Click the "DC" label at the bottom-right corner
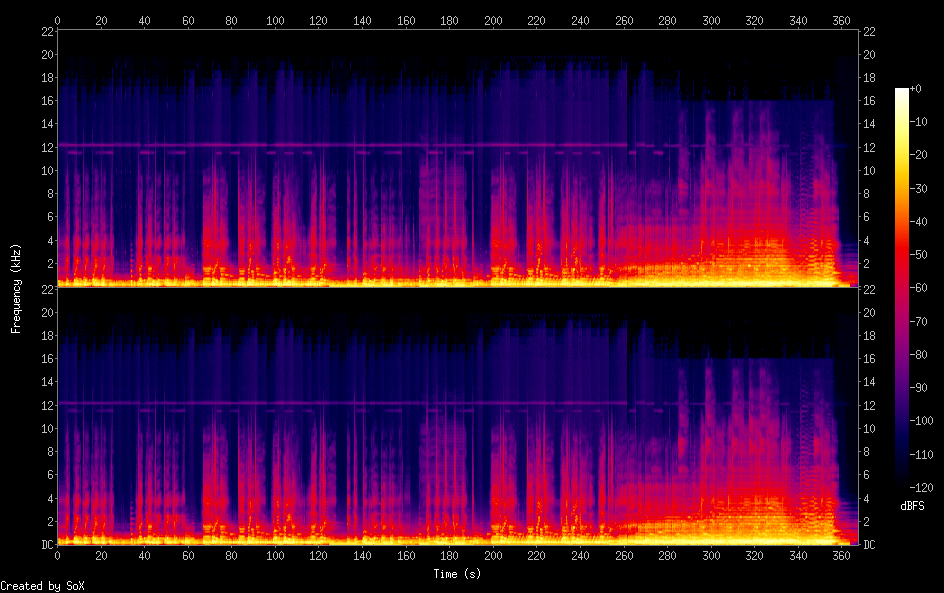This screenshot has width=944, height=593. 870,545
